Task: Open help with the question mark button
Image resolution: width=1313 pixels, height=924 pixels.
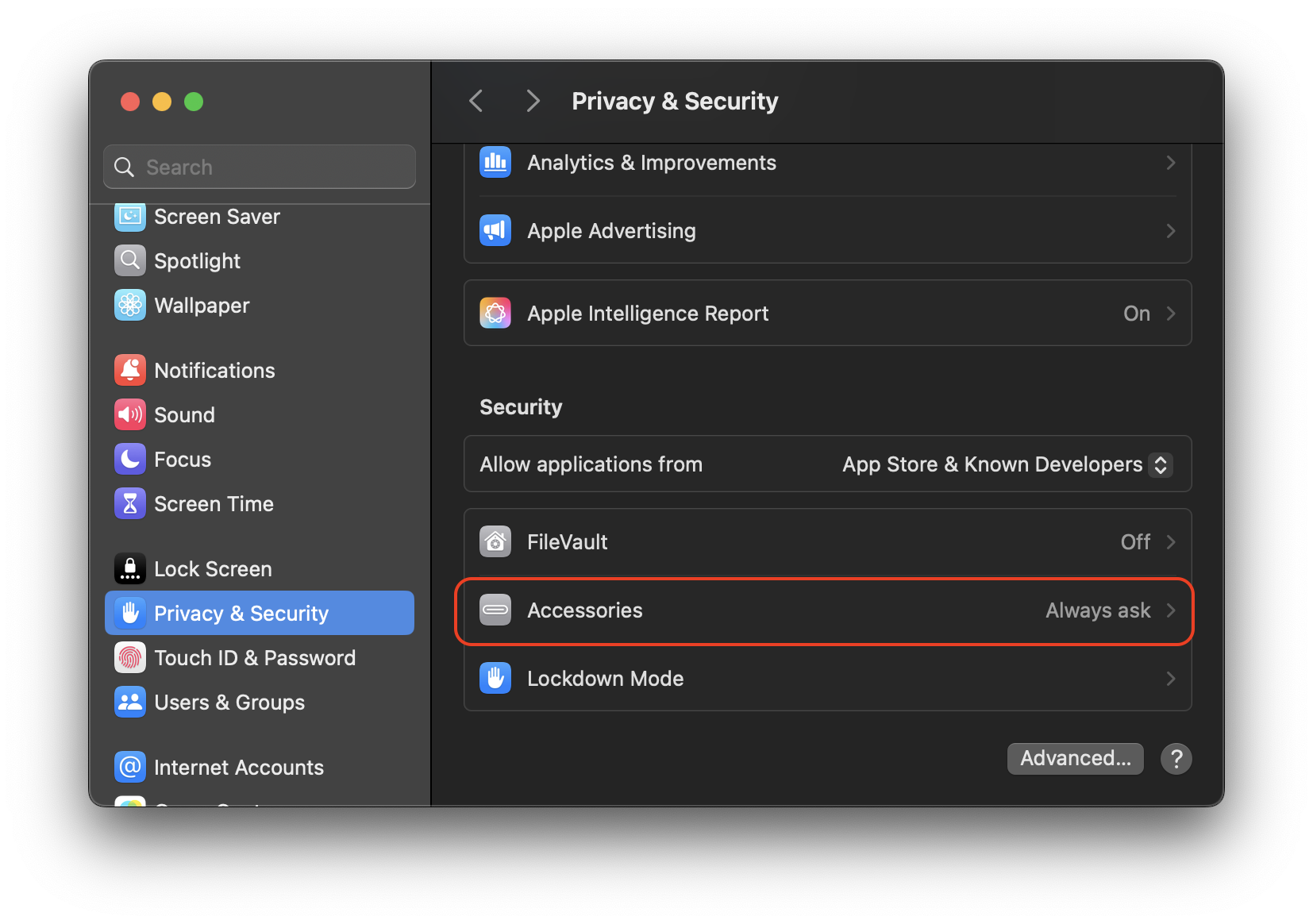Action: (x=1176, y=759)
